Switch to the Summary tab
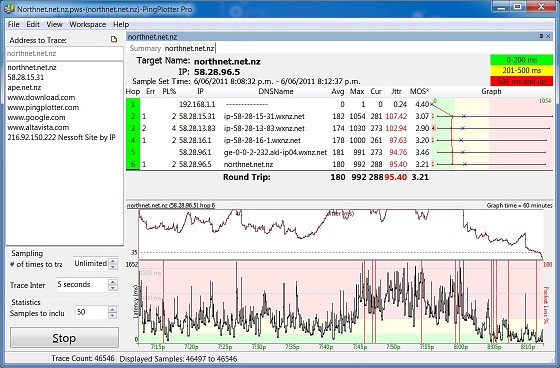Image resolution: width=560 pixels, height=368 pixels. coord(145,48)
